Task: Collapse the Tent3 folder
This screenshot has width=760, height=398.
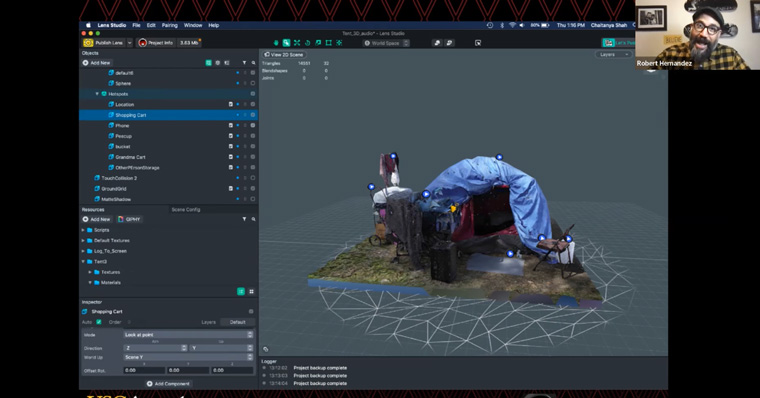Action: 83,262
